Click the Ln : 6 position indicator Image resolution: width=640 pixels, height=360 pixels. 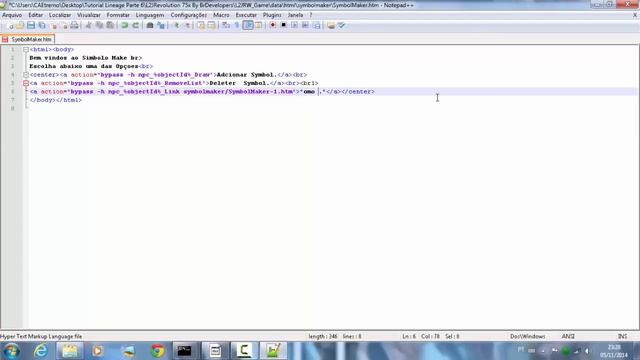pos(409,336)
